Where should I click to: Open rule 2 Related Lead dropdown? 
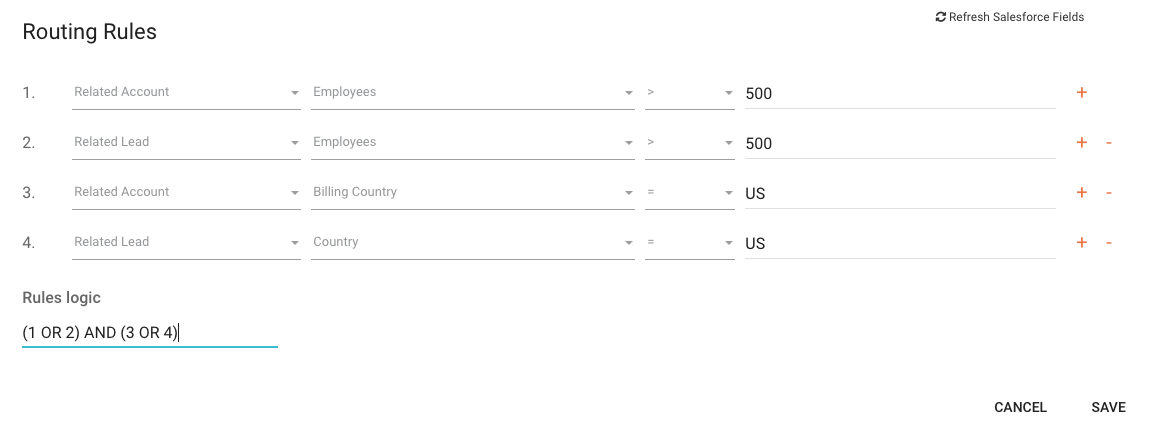(x=186, y=143)
